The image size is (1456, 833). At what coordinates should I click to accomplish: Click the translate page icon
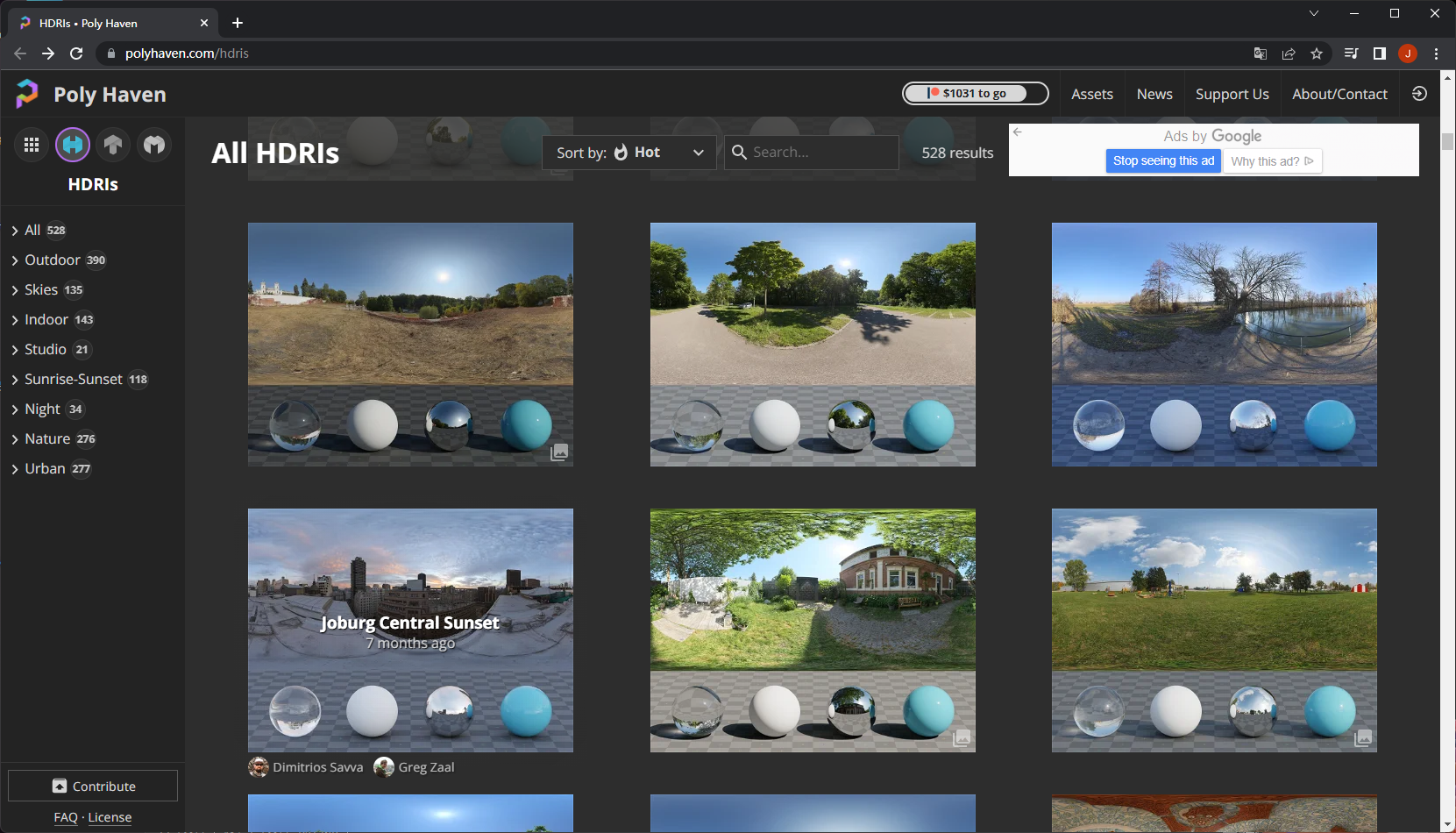click(1261, 53)
